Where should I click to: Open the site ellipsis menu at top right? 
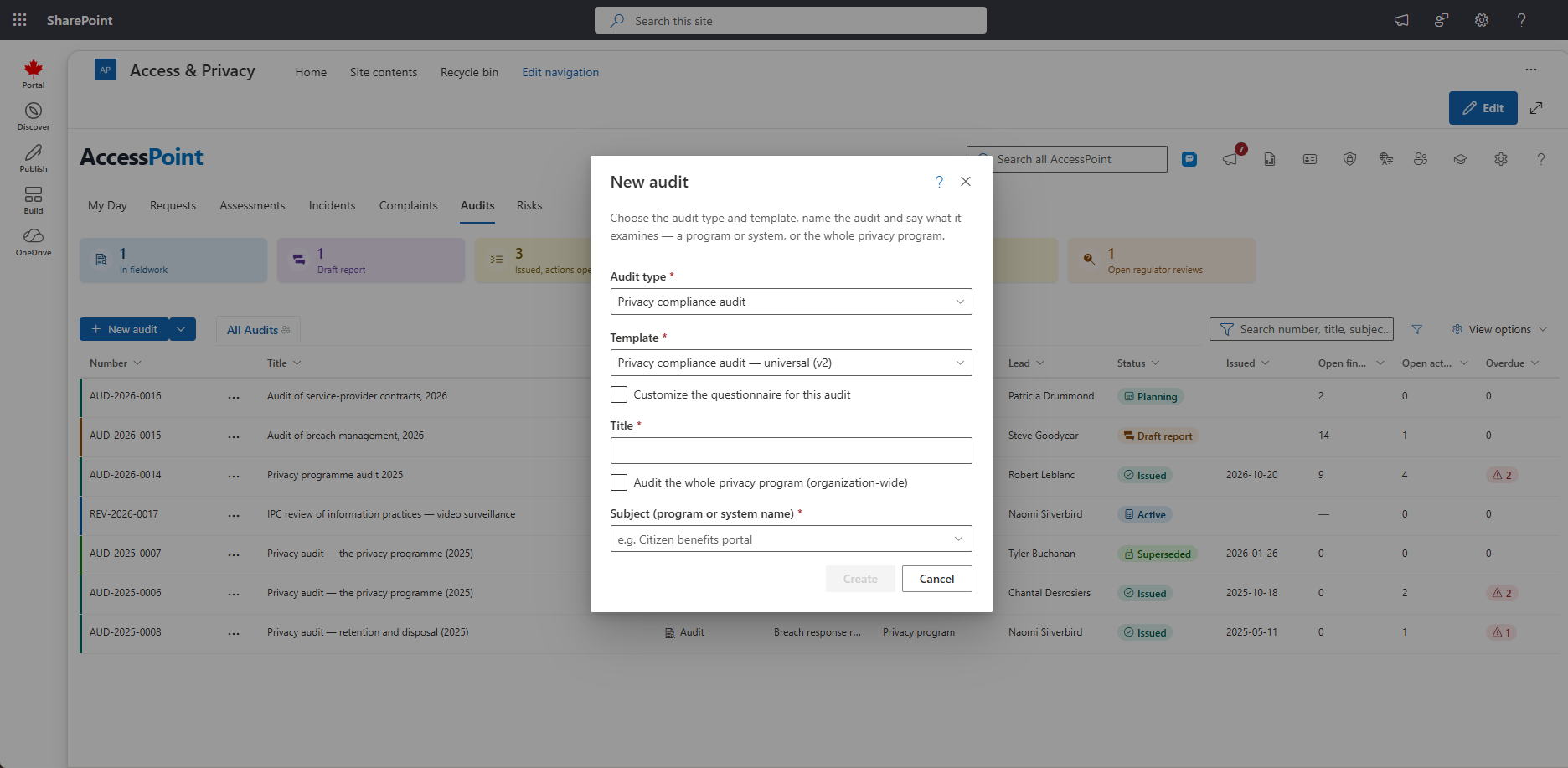tap(1531, 70)
